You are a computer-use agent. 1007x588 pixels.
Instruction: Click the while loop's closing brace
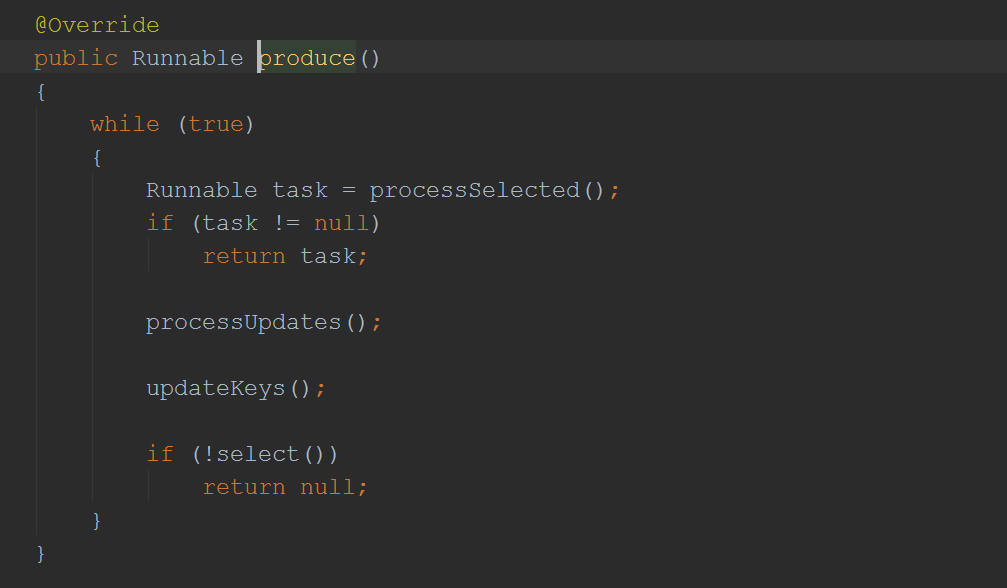(x=97, y=520)
